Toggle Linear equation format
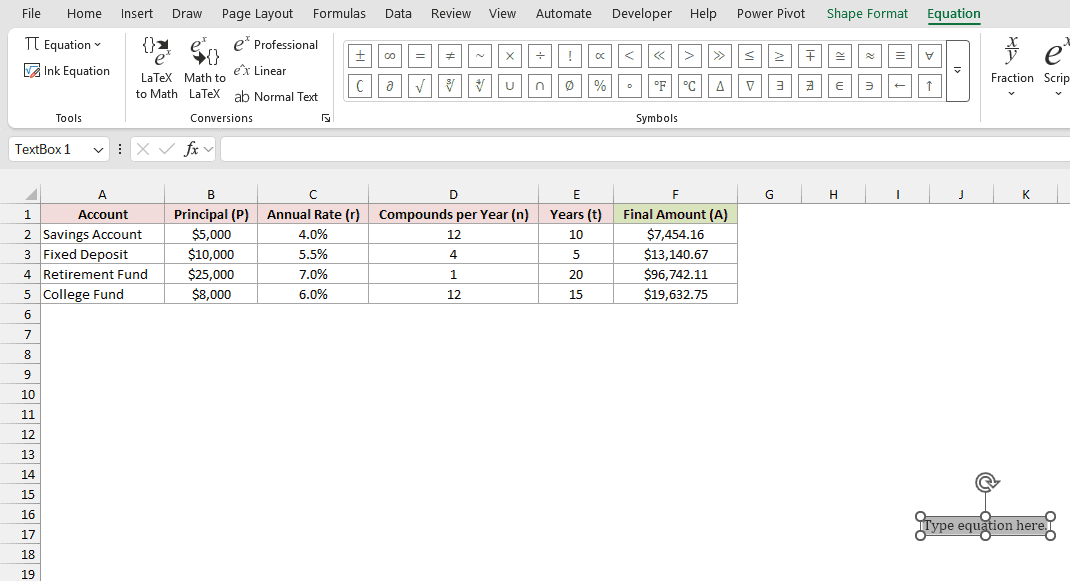The height and width of the screenshot is (581, 1070). [x=260, y=71]
